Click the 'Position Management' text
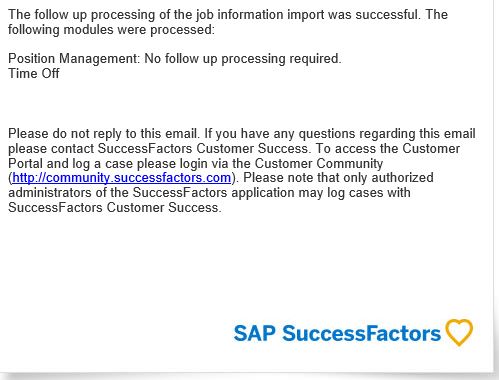 73,59
